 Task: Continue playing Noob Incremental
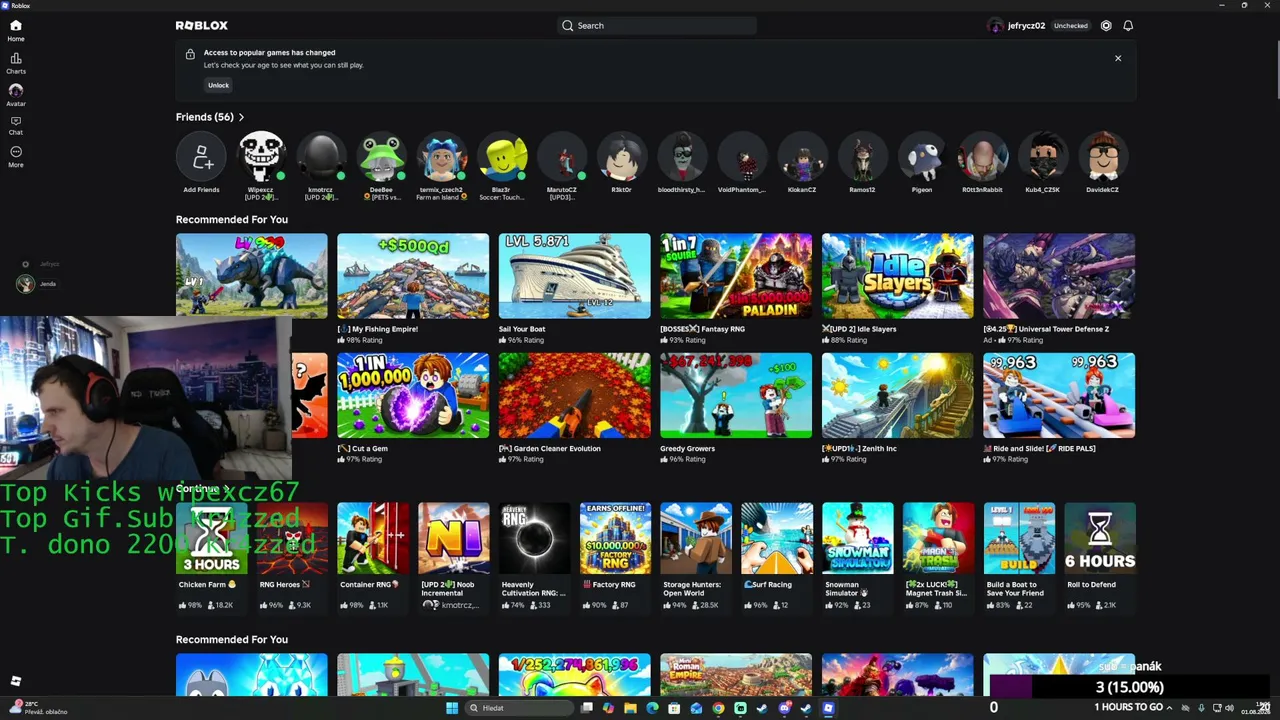pos(454,539)
